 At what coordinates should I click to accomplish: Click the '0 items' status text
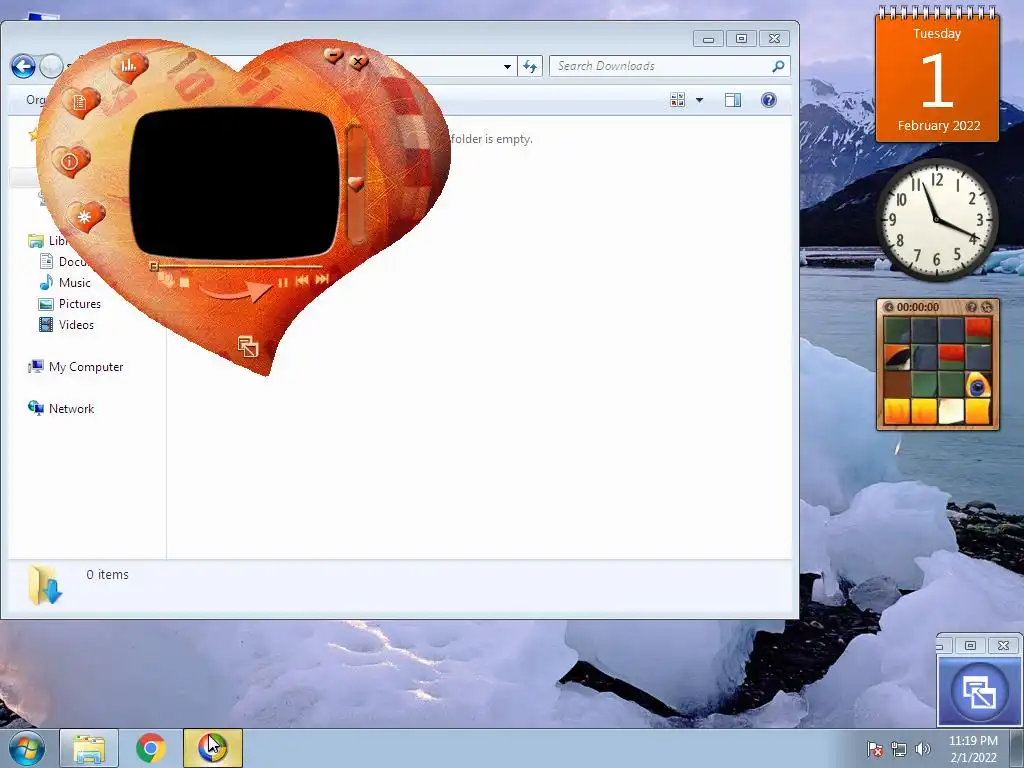click(x=107, y=575)
